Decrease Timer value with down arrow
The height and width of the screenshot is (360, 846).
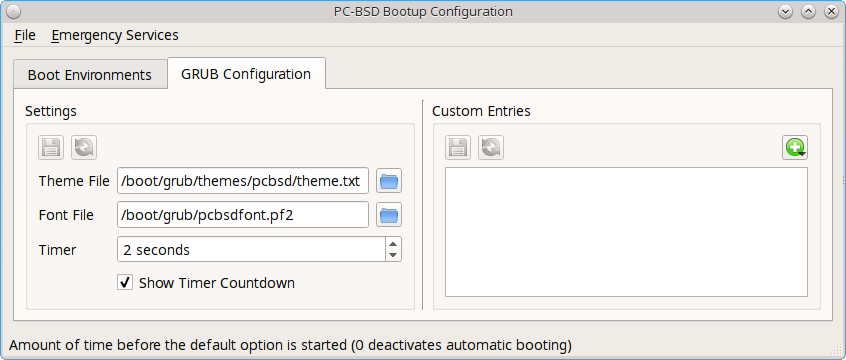[393, 255]
